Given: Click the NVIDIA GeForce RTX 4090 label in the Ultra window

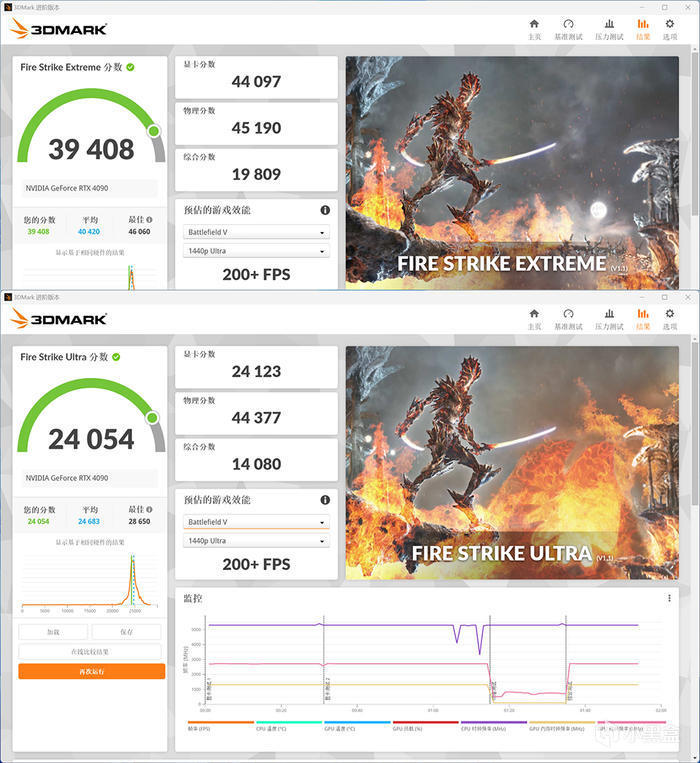Looking at the screenshot, I should tap(67, 478).
